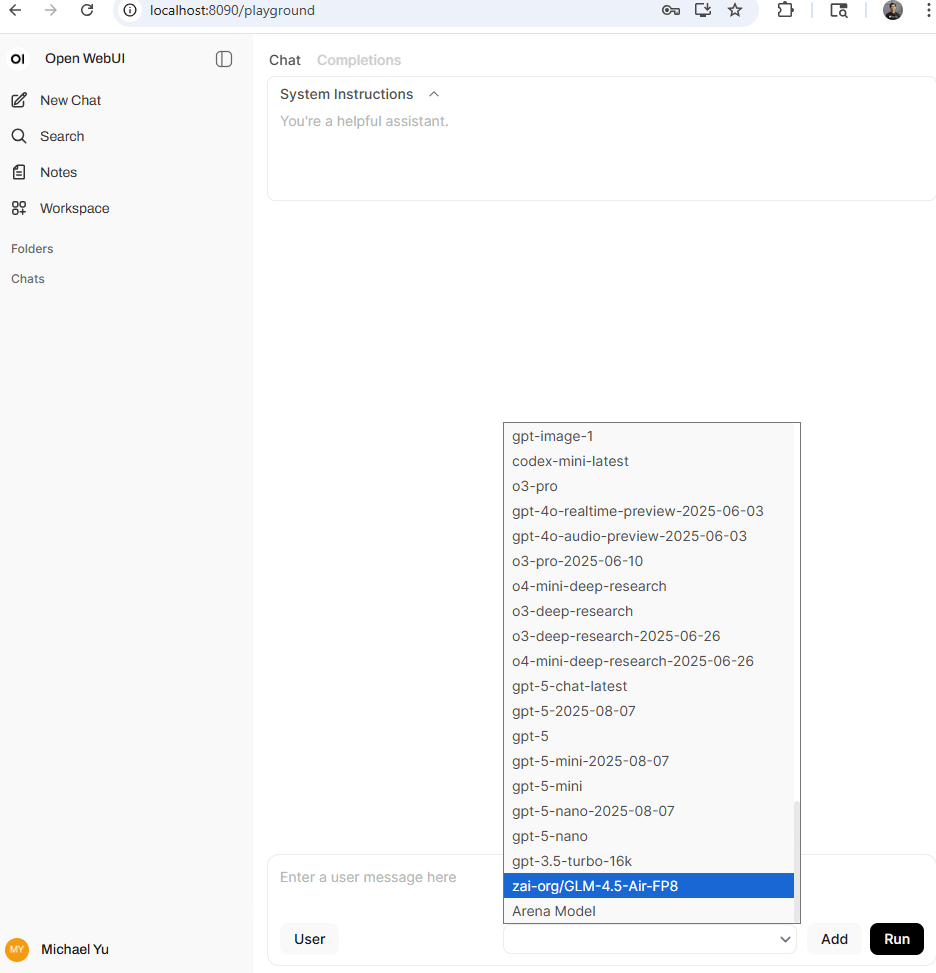The image size is (936, 973).
Task: Click the Workspace grid icon
Action: coord(19,208)
